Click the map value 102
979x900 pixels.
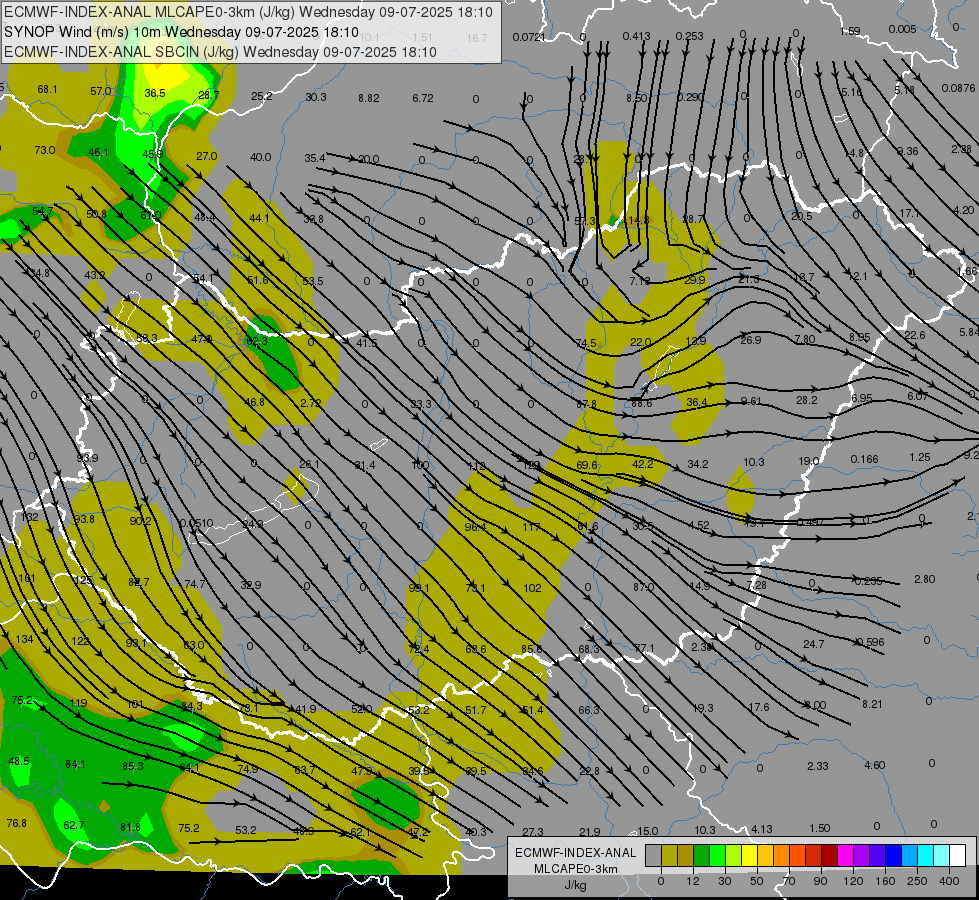[x=533, y=588]
